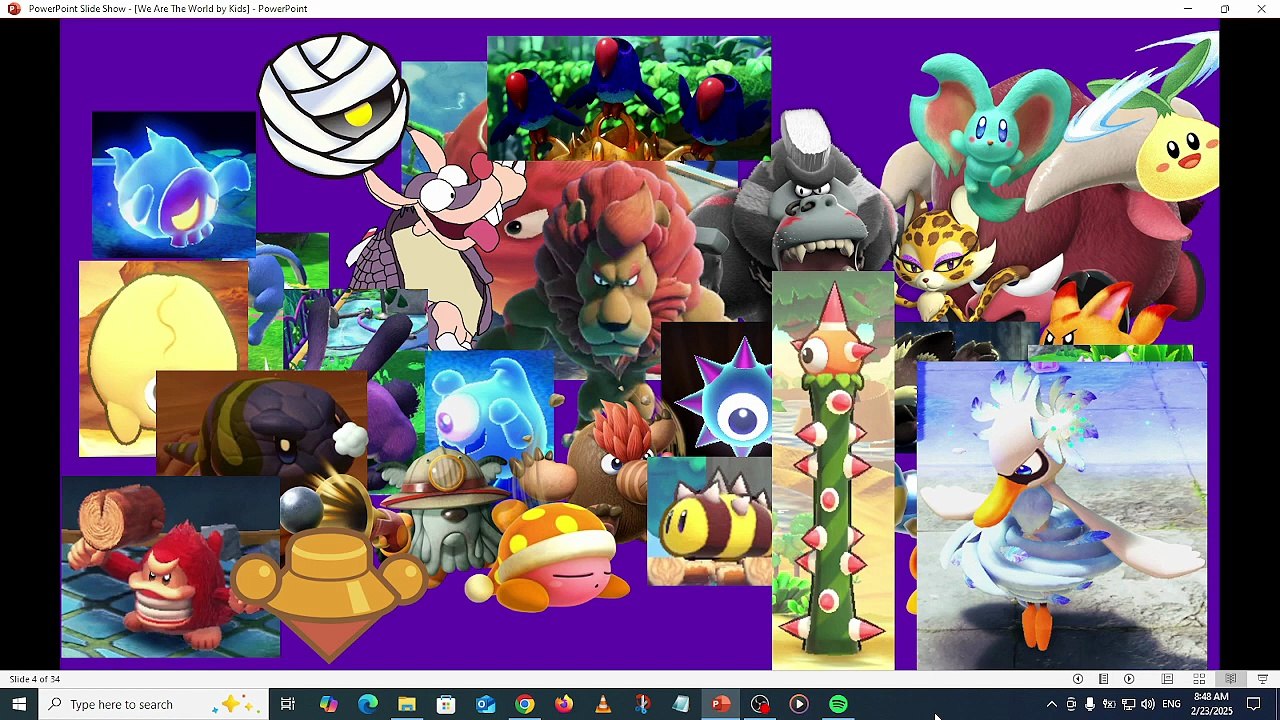Show hidden system tray icons

1051,704
